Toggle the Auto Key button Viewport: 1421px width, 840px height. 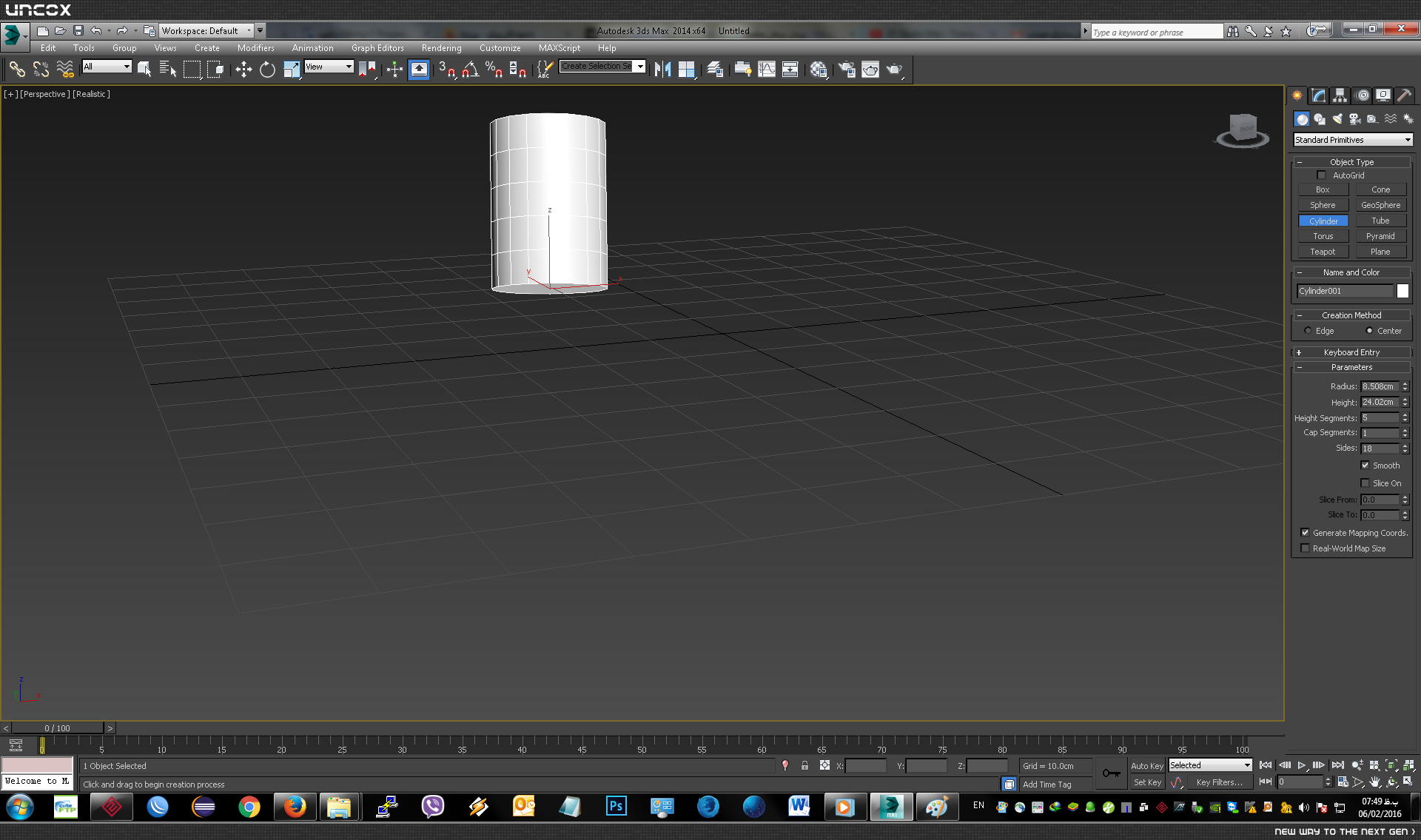click(x=1147, y=766)
